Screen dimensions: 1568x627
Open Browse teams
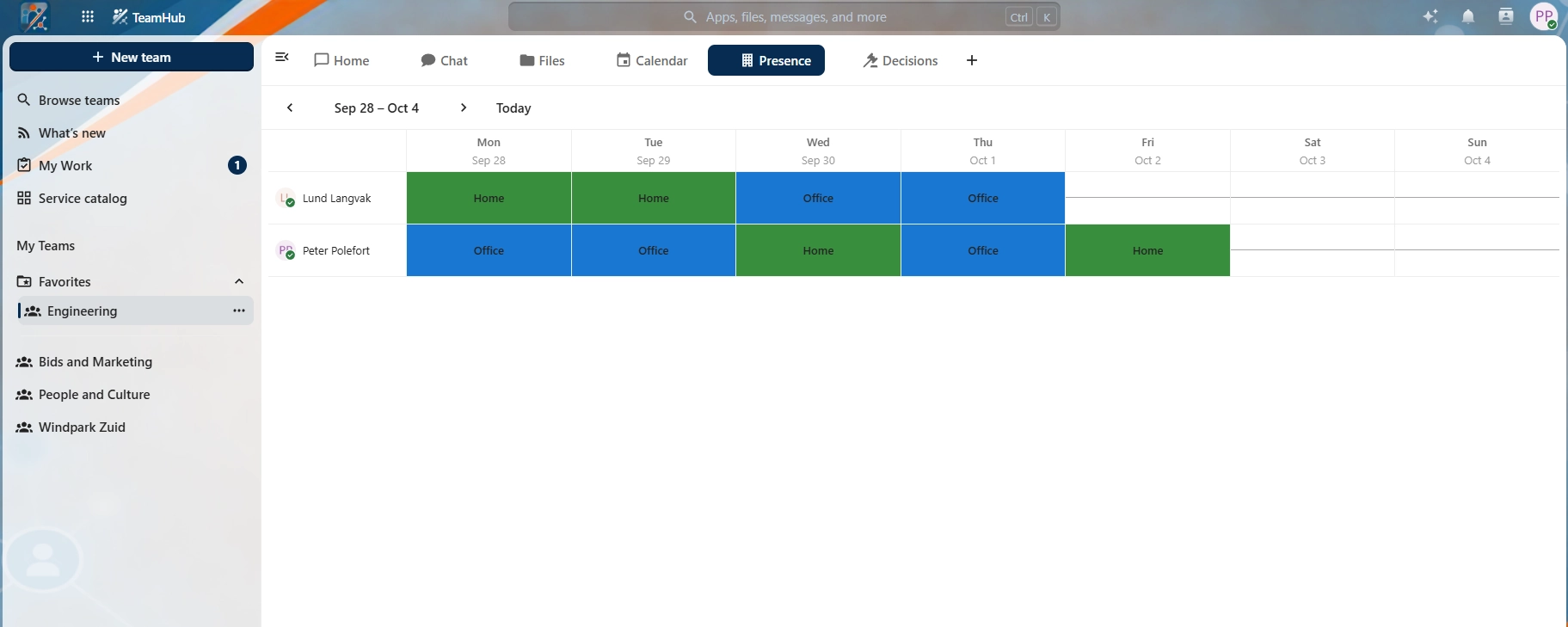[x=132, y=100]
